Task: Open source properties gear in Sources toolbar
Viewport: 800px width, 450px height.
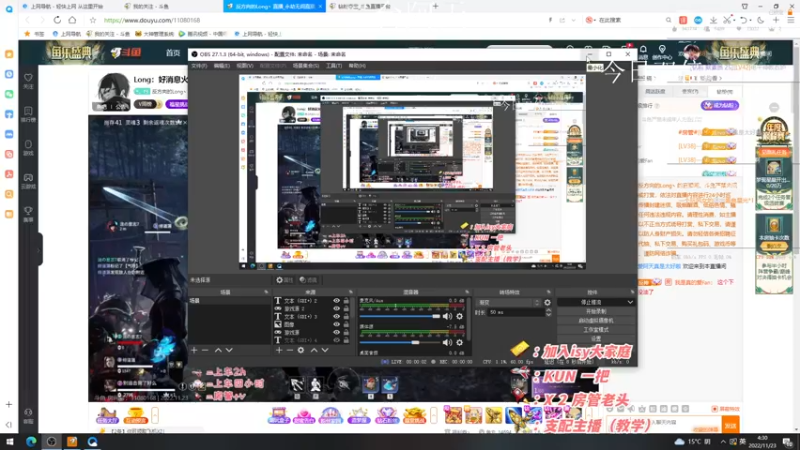Action: pos(301,351)
